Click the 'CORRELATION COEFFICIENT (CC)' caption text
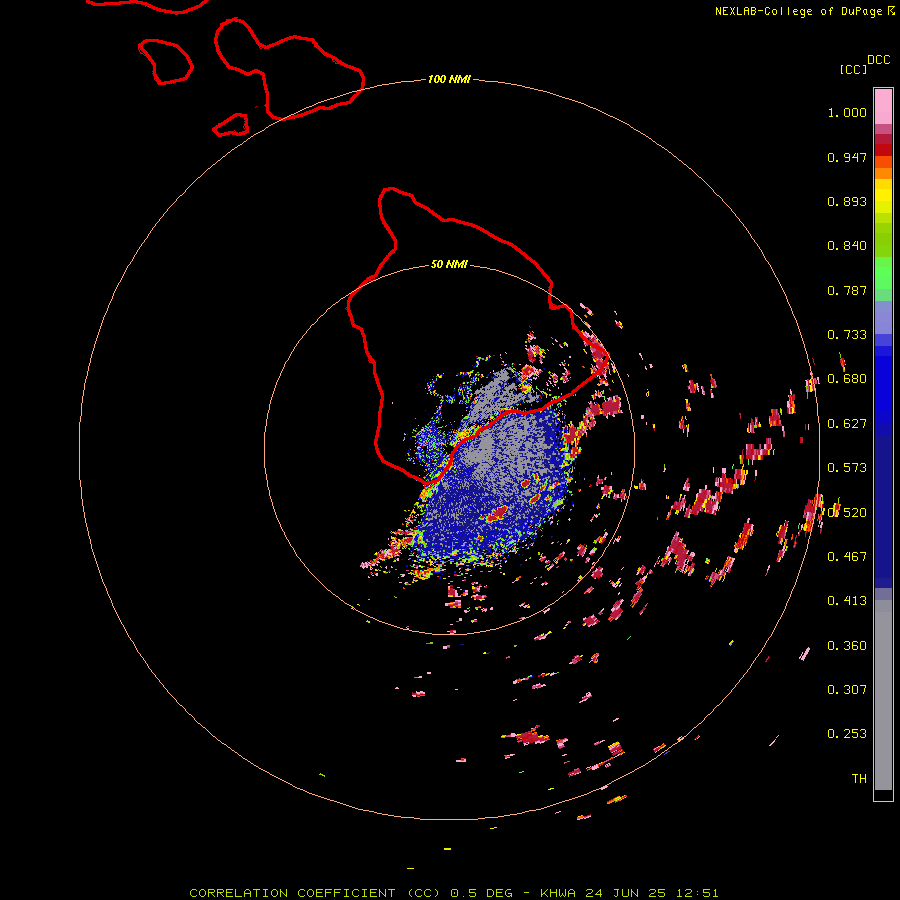This screenshot has width=900, height=900. (316, 893)
